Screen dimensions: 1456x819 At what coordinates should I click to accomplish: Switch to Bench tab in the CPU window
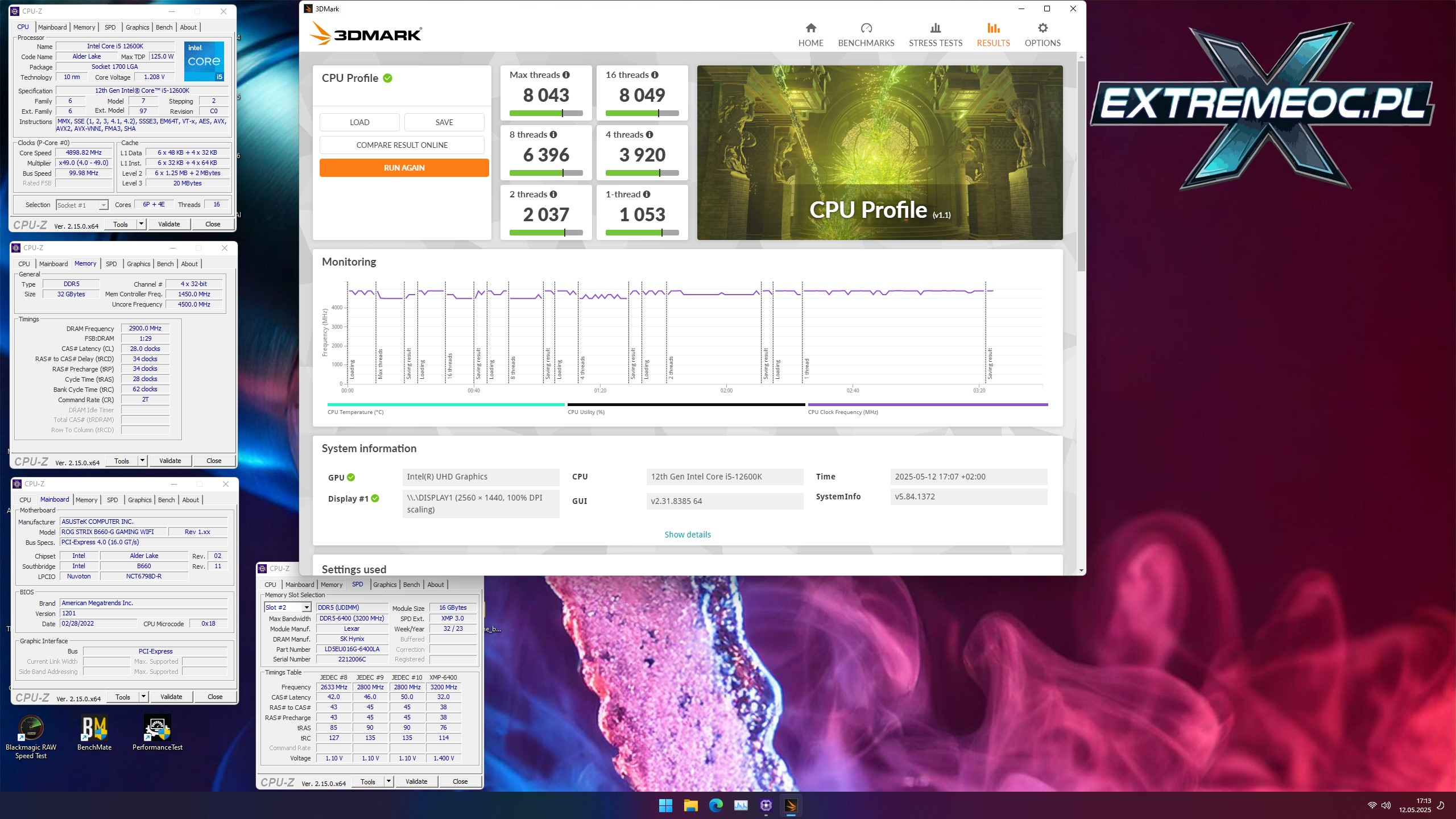click(164, 27)
